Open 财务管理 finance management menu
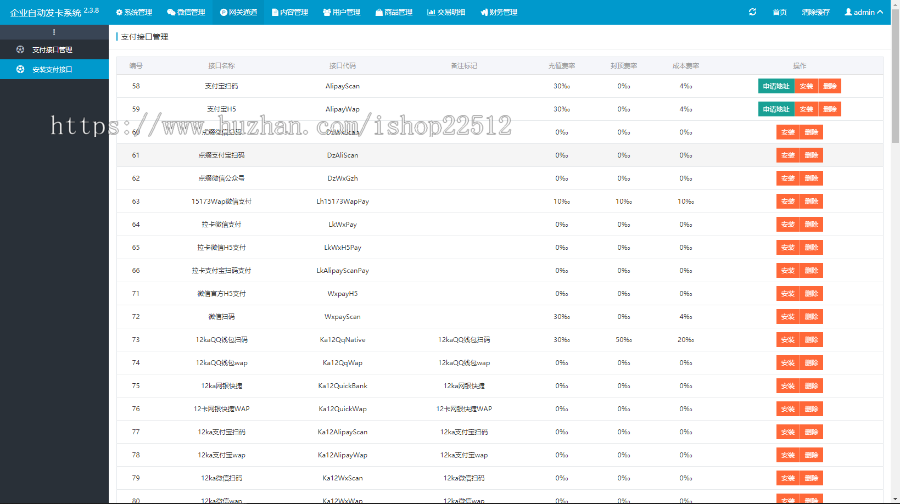 click(499, 12)
